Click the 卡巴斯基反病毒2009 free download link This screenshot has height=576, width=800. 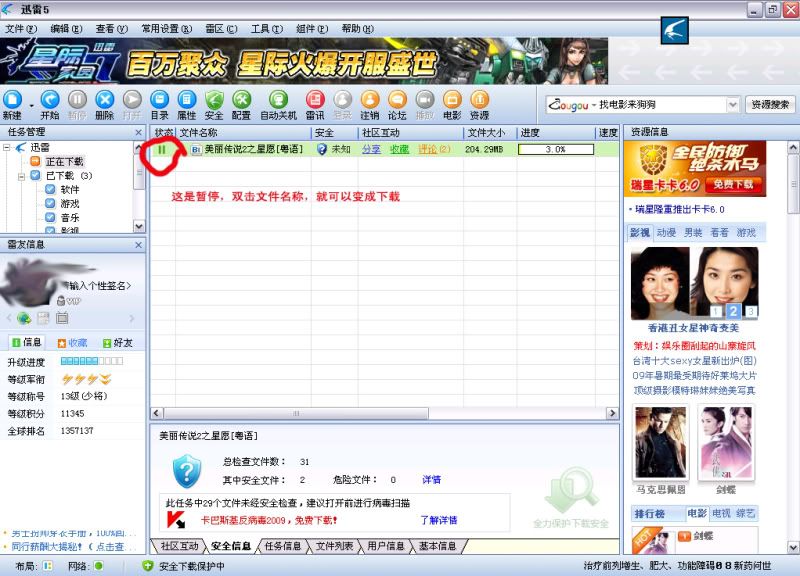click(268, 521)
